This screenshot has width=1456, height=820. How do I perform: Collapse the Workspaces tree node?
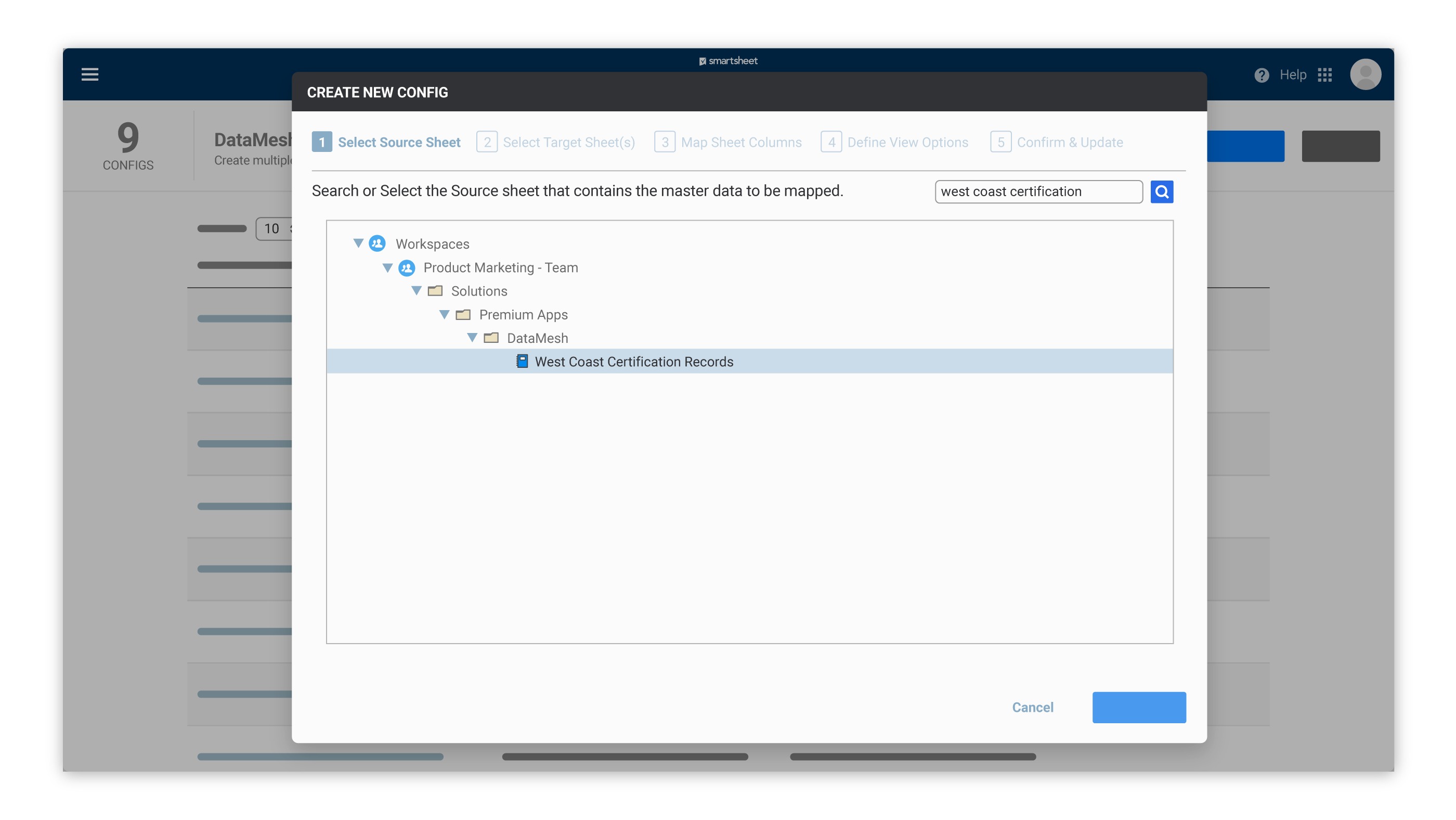point(358,243)
